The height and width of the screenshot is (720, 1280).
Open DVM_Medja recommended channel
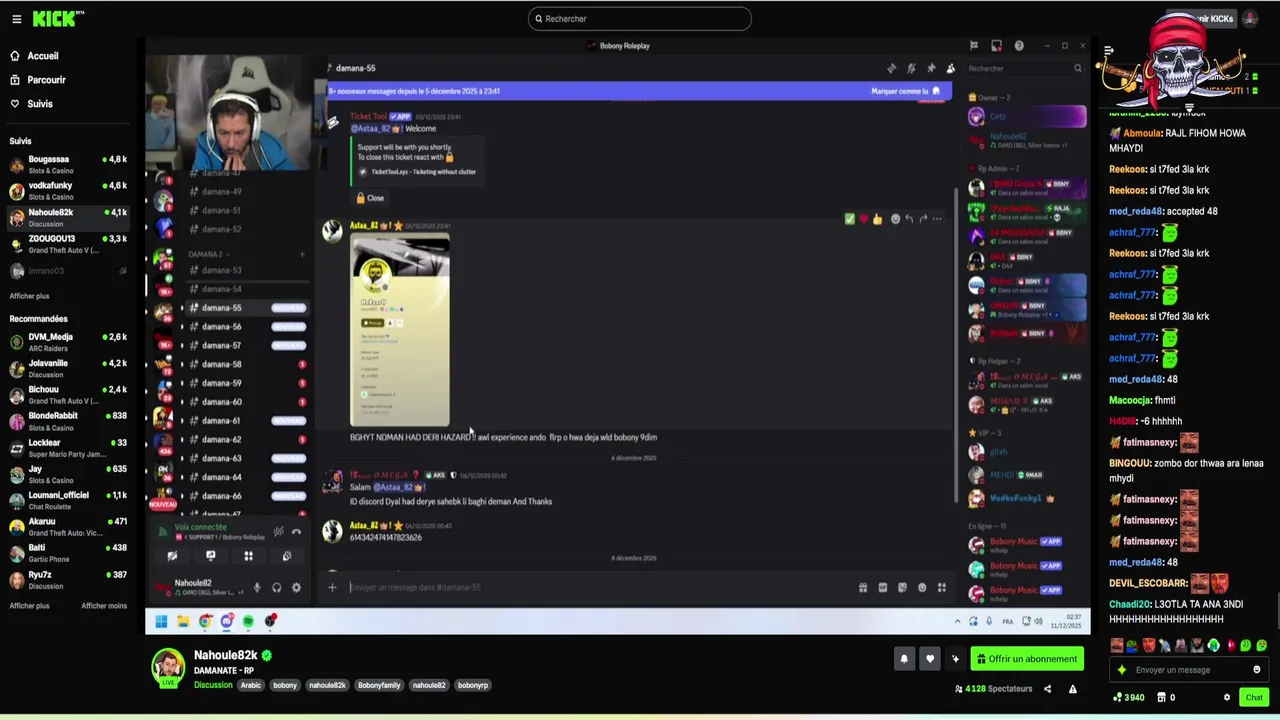pyautogui.click(x=67, y=342)
